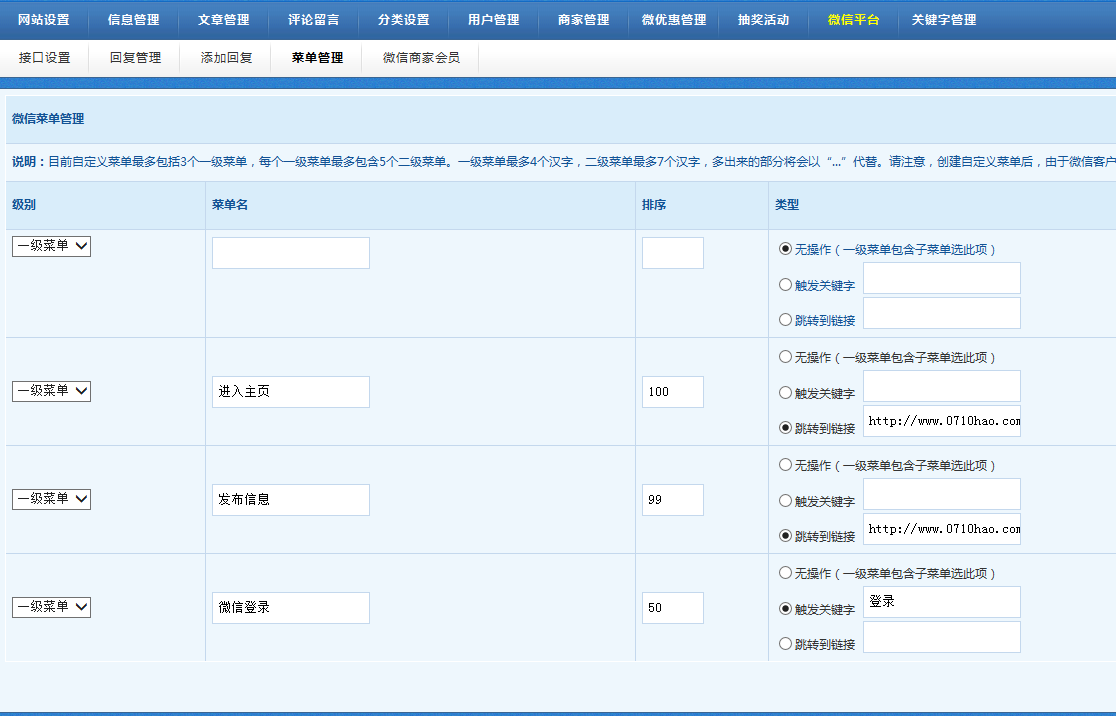1116x716 pixels.
Task: Open the 抽奖活动 menu item
Action: (x=763, y=20)
